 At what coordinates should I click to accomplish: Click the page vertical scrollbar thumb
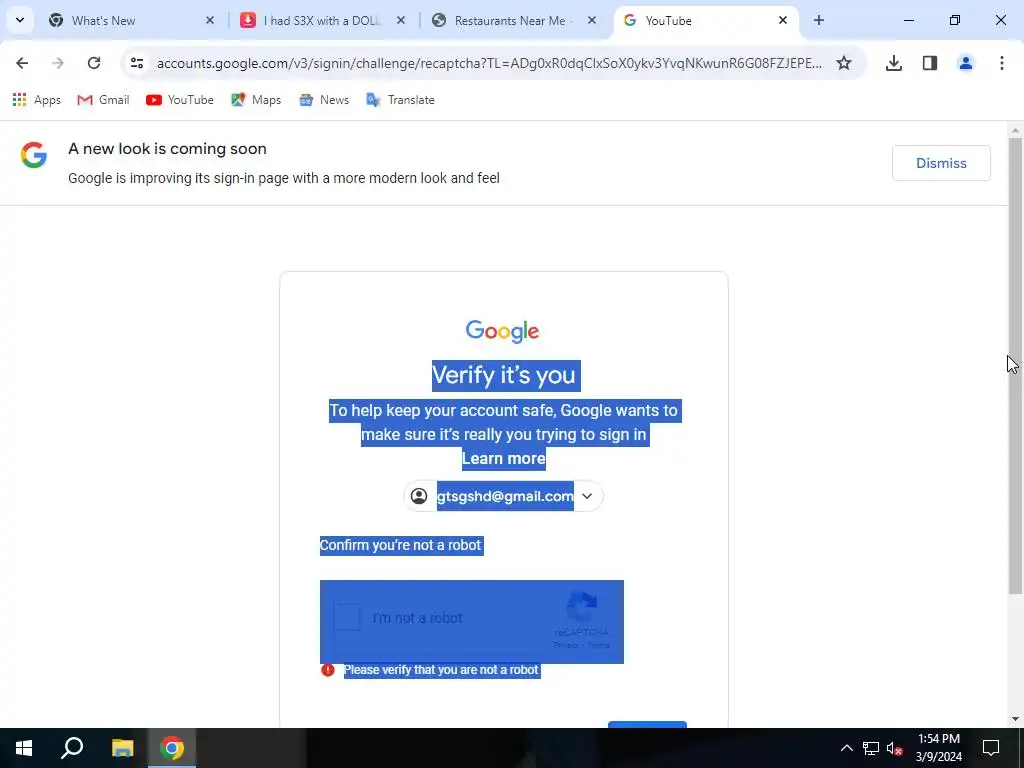[x=1015, y=366]
